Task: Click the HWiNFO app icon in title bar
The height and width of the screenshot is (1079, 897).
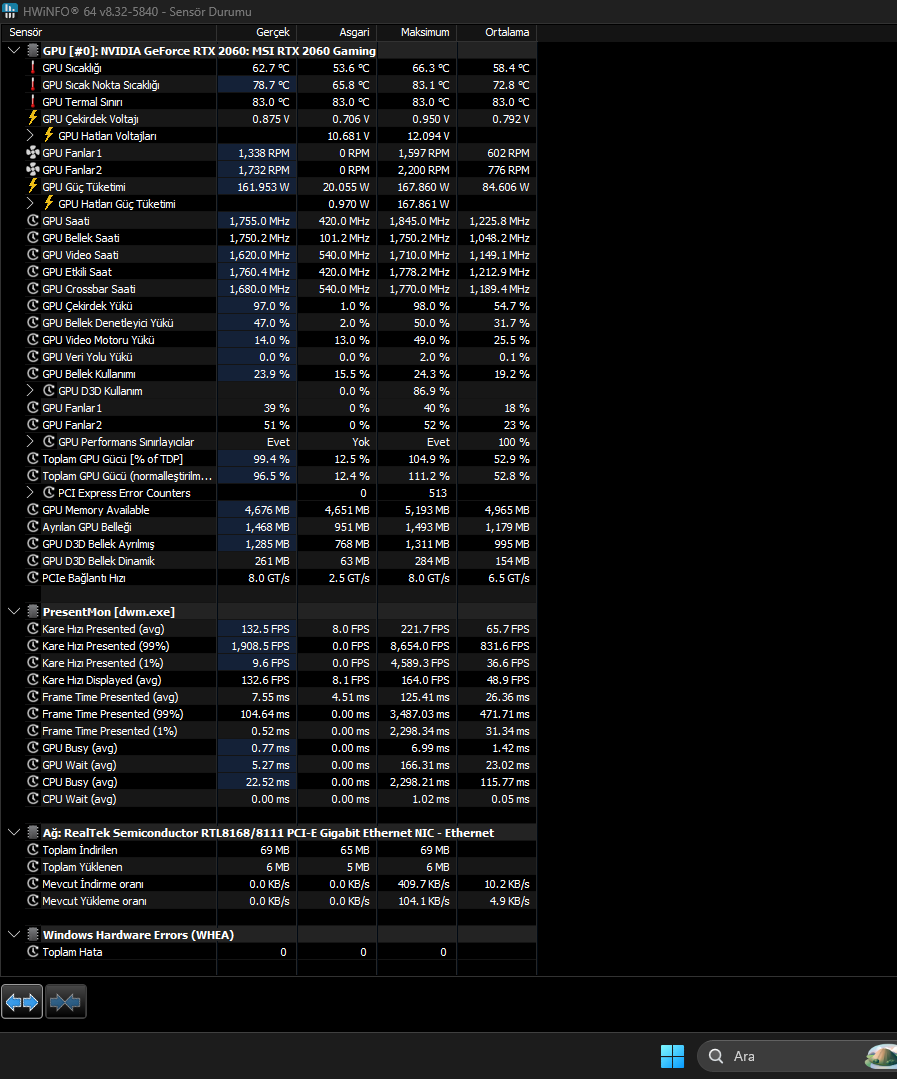Action: [10, 11]
